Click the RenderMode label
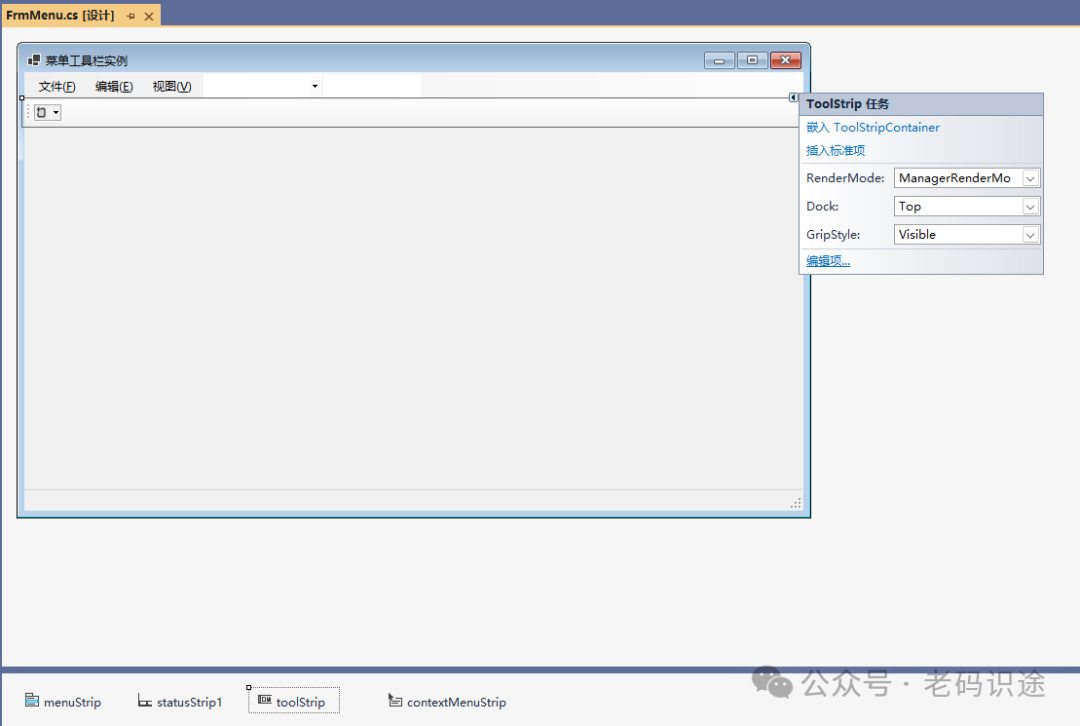The height and width of the screenshot is (726, 1080). point(845,178)
